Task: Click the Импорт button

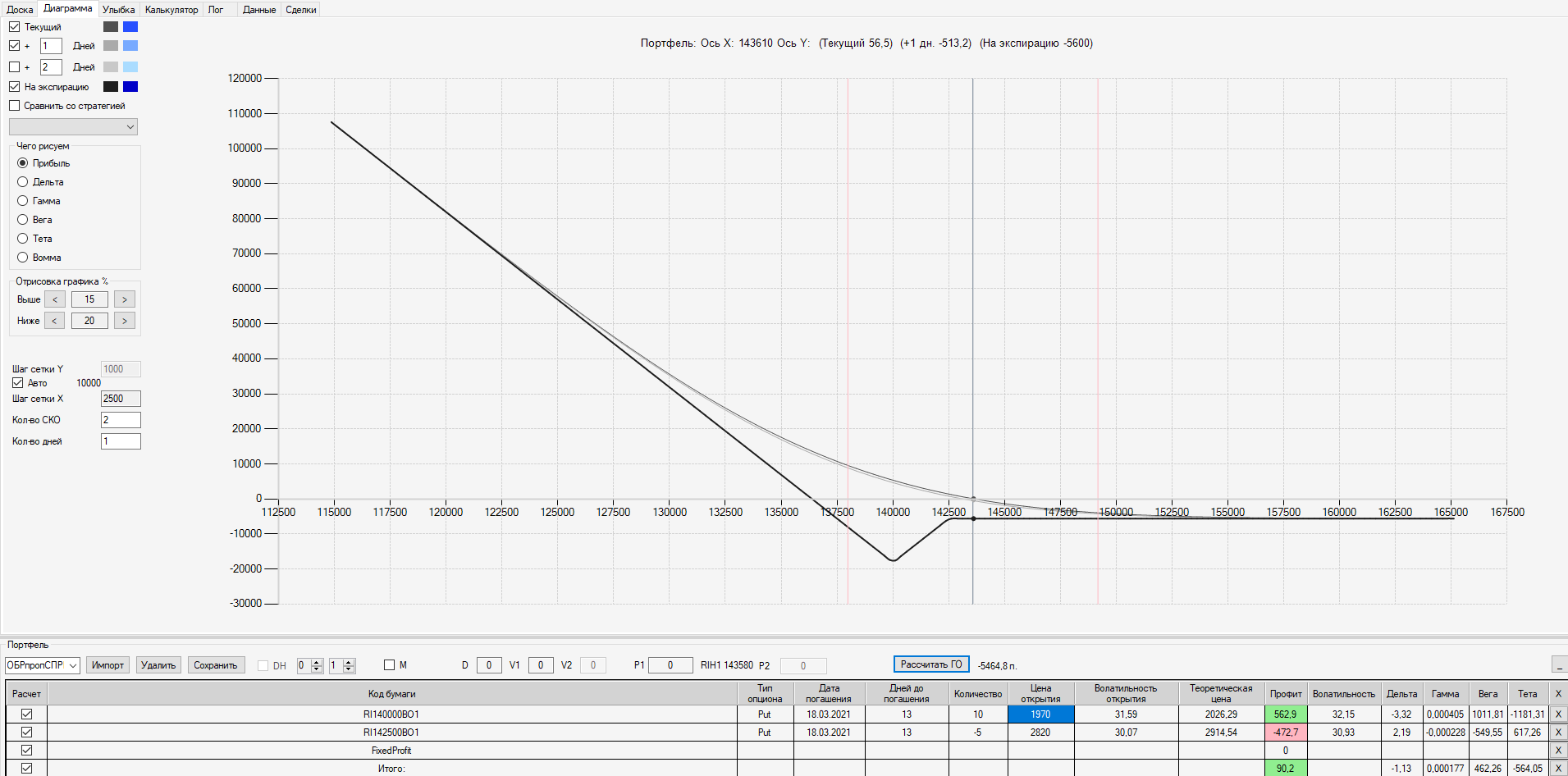Action: (x=107, y=665)
